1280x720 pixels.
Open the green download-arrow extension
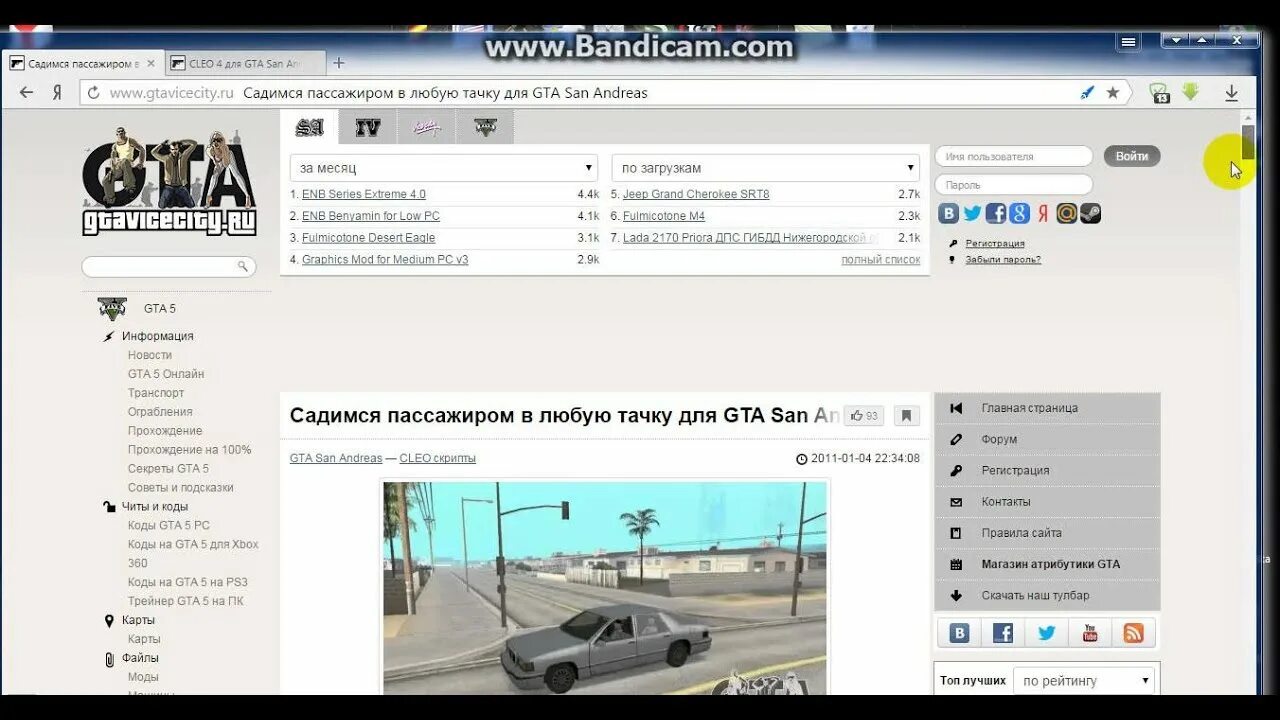click(x=1190, y=92)
